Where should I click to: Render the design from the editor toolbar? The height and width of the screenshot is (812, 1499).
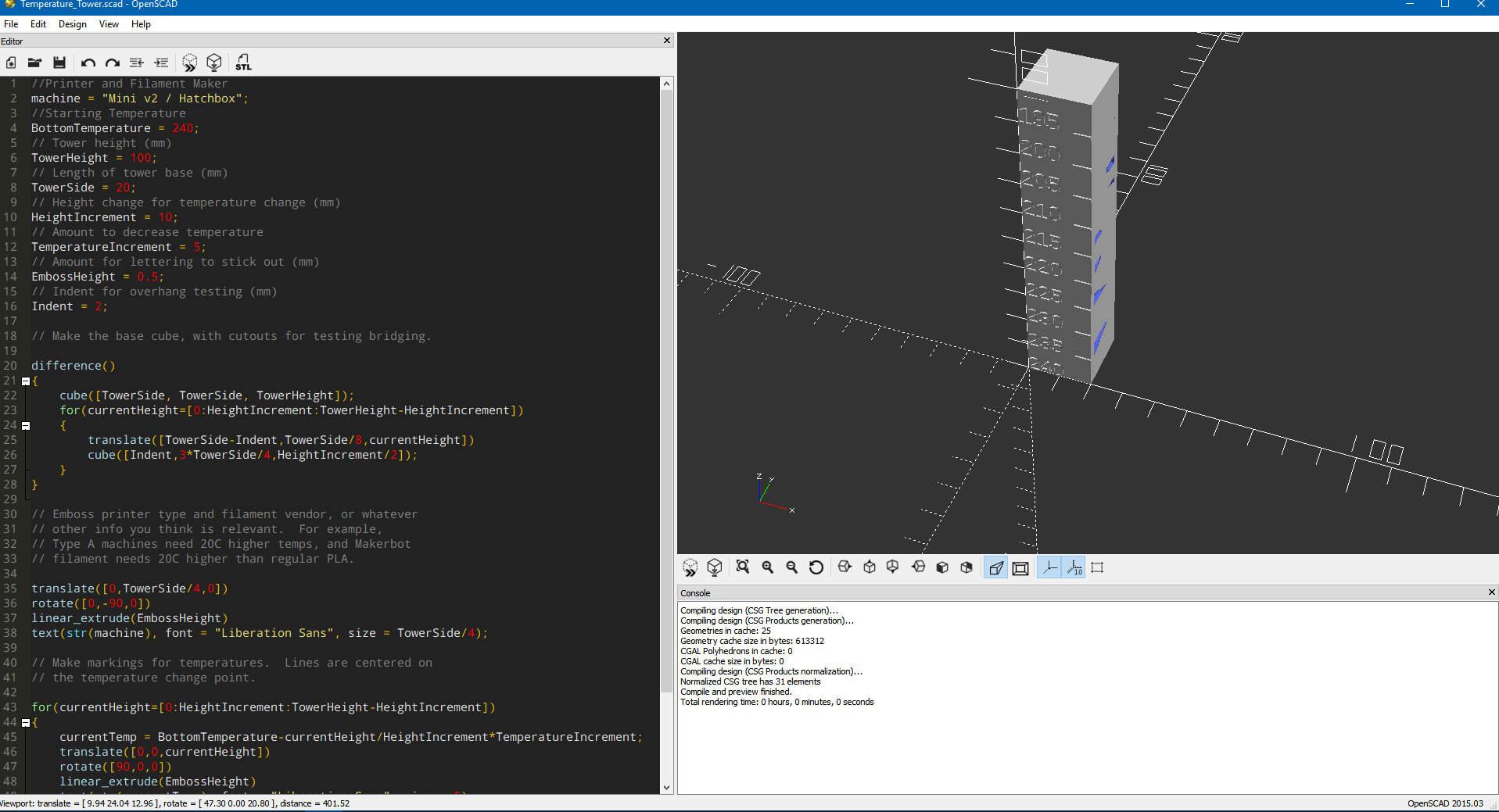click(214, 63)
